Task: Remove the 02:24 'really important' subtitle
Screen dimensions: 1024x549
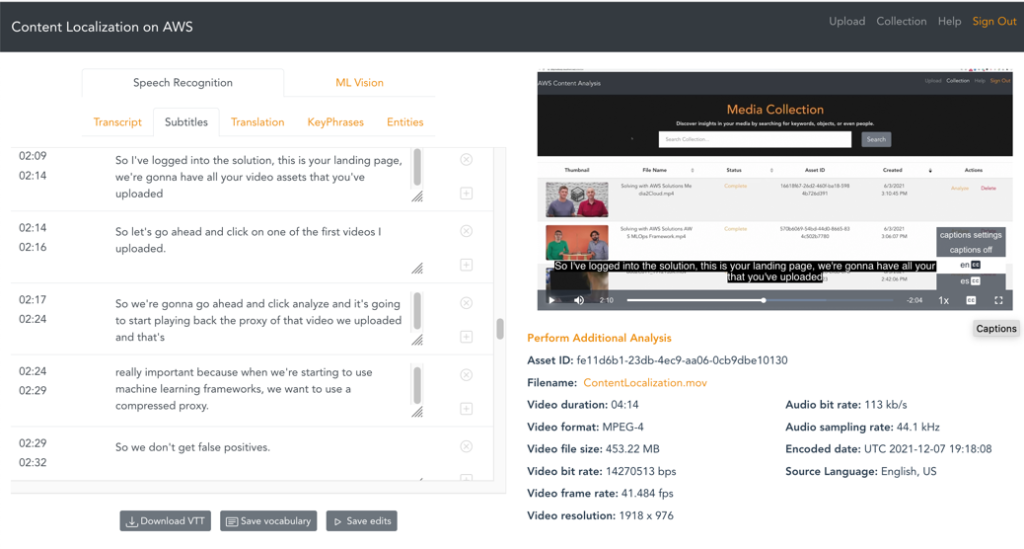Action: pyautogui.click(x=466, y=375)
